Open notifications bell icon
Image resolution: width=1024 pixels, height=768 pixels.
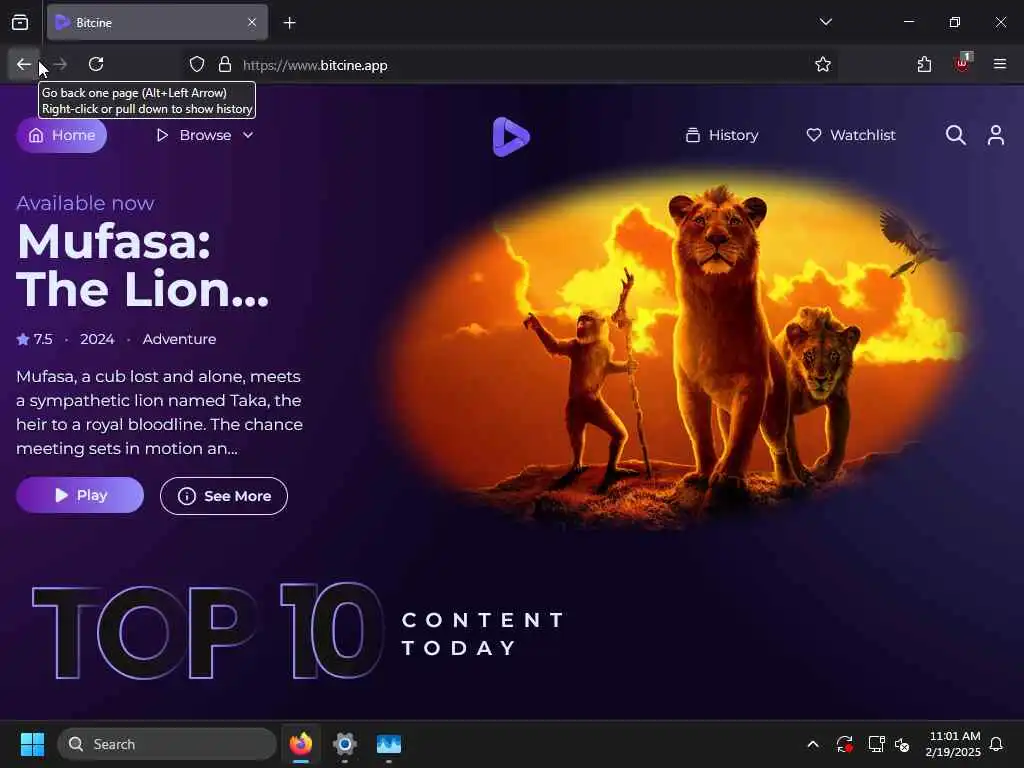point(996,744)
